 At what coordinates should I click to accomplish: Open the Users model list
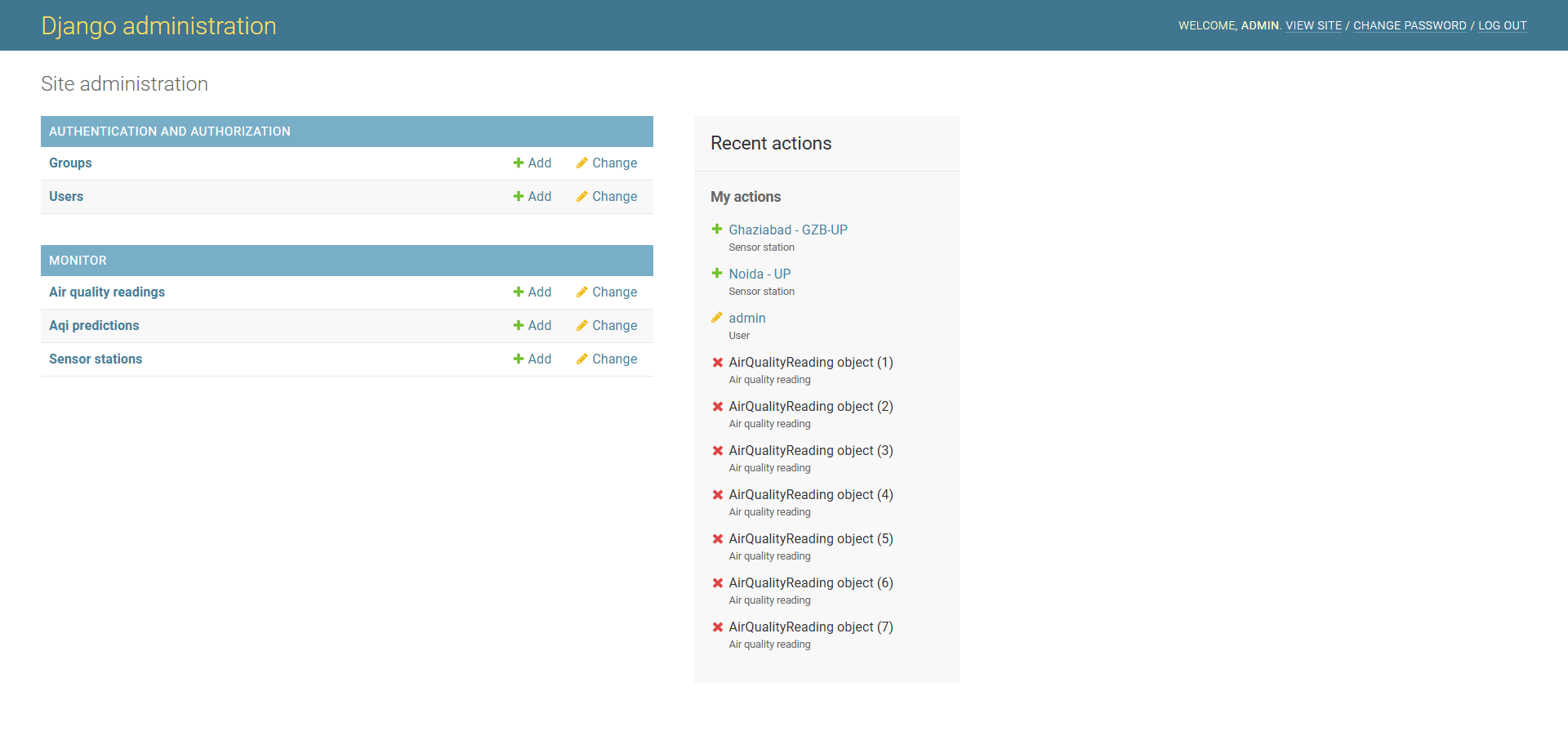coord(66,197)
